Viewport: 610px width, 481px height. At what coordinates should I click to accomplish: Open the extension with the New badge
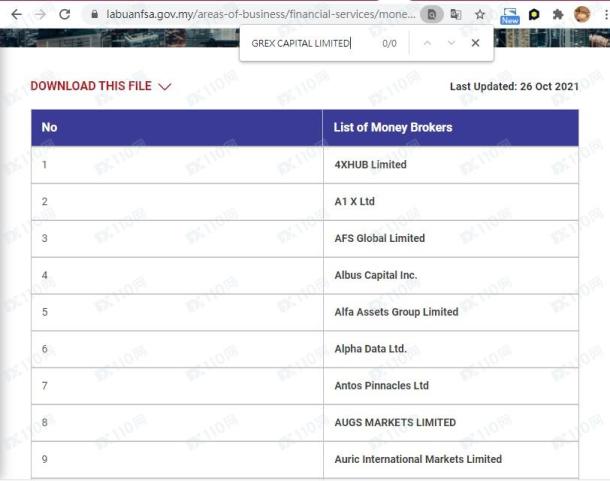coord(510,16)
